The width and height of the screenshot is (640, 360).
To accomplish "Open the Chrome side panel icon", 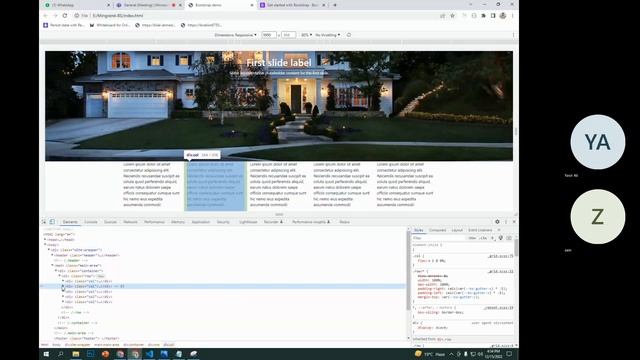I will [x=493, y=16].
